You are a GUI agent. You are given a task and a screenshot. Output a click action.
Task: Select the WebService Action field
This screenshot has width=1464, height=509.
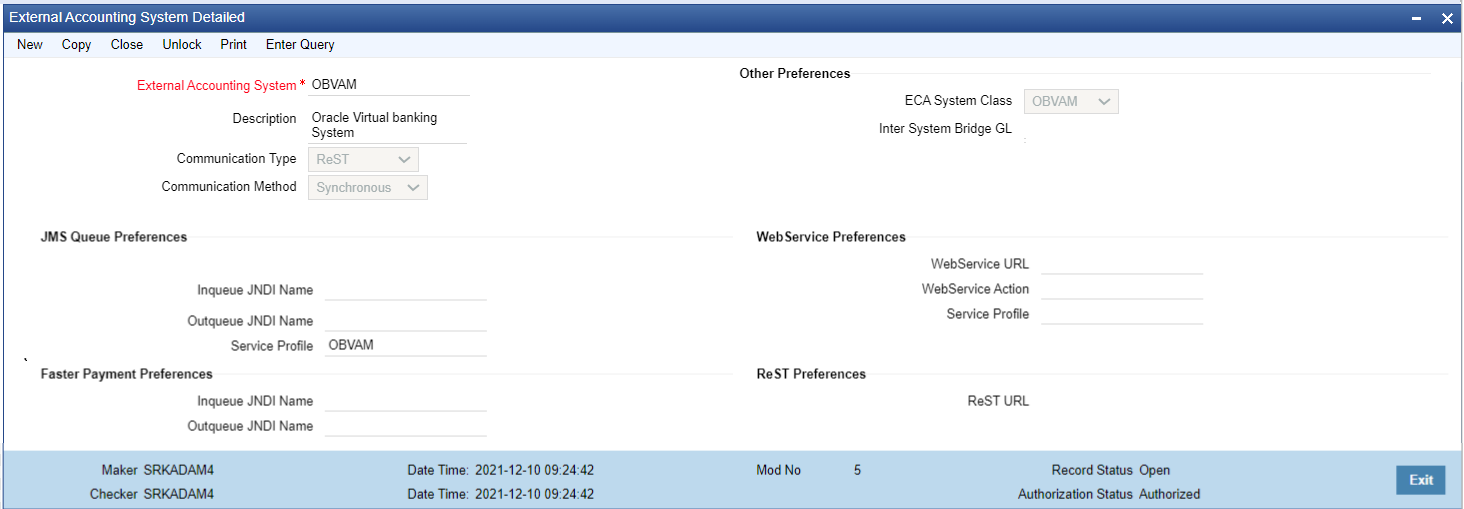point(1122,289)
